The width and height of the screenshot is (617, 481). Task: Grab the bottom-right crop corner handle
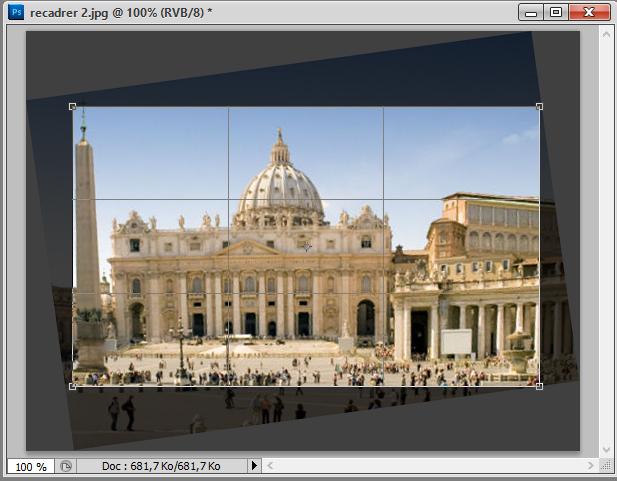coord(540,386)
